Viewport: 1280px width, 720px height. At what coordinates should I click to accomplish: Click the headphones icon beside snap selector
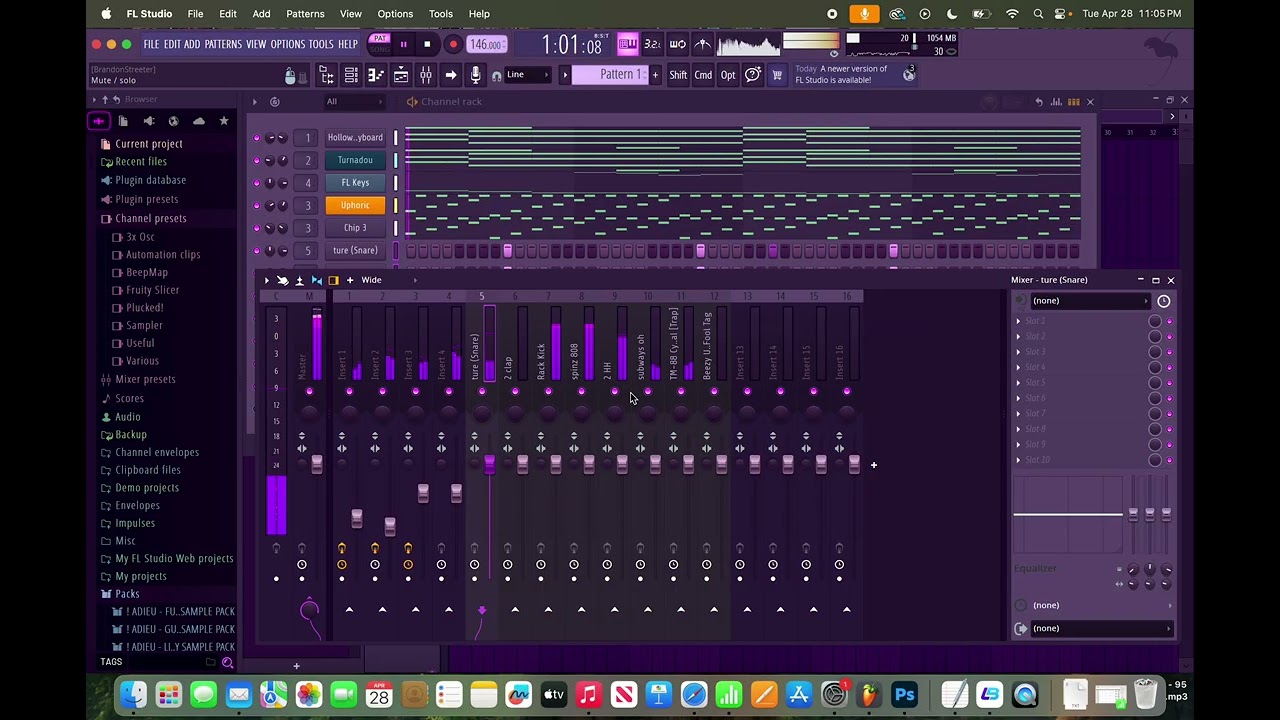tap(496, 76)
